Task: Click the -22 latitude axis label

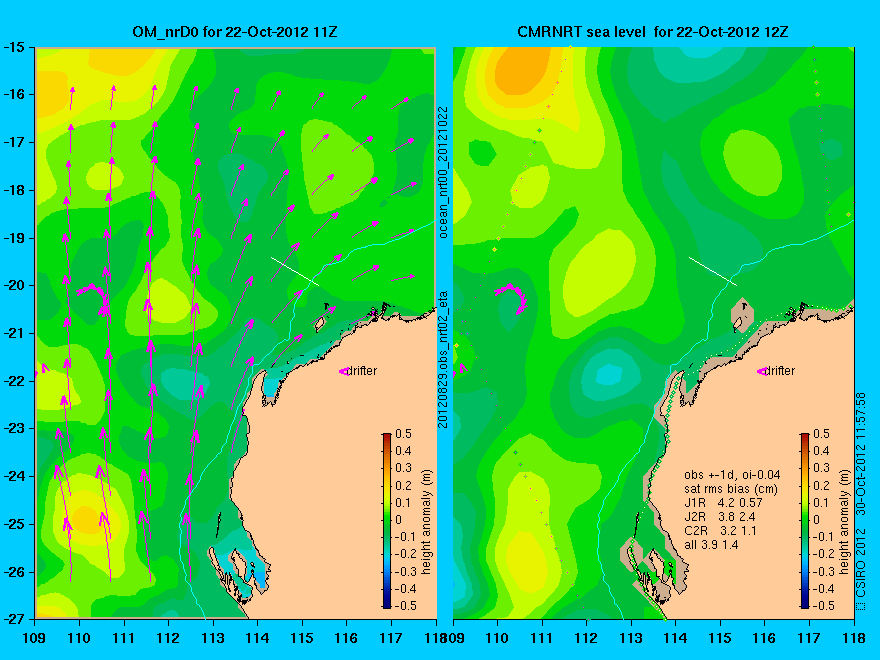Action: coord(13,381)
